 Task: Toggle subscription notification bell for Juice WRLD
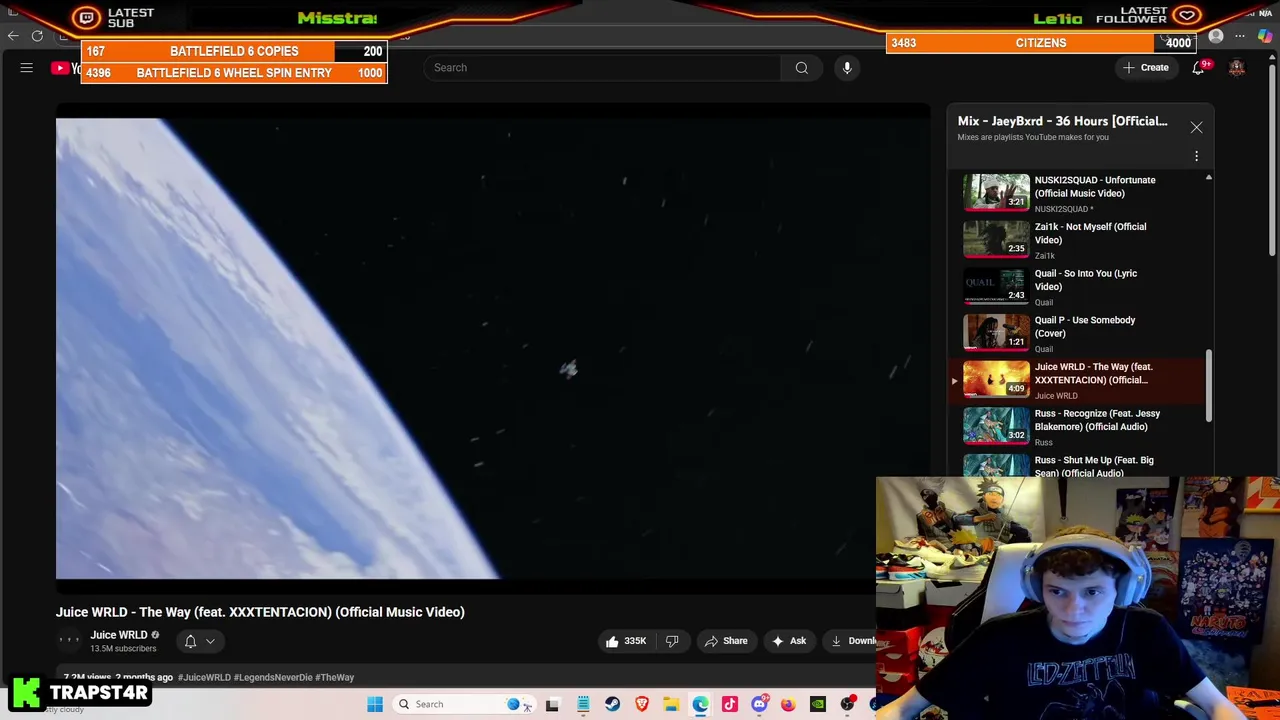190,641
